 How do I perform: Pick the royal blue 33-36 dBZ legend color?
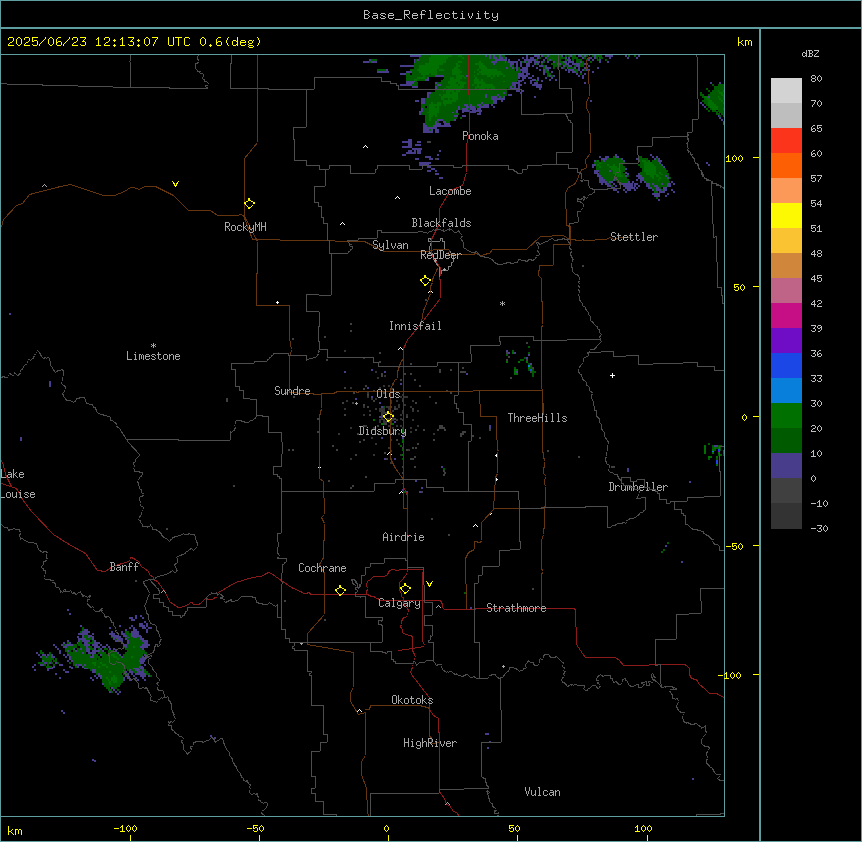(786, 365)
